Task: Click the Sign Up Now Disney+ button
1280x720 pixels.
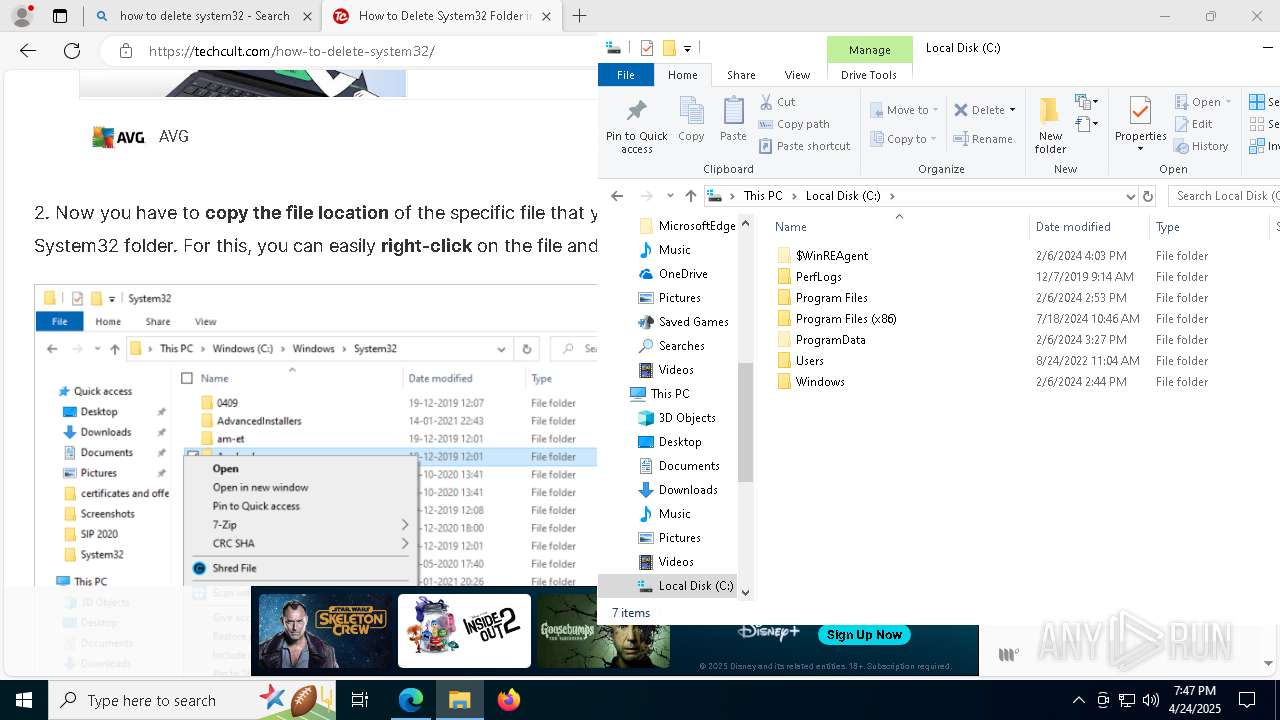Action: (864, 635)
